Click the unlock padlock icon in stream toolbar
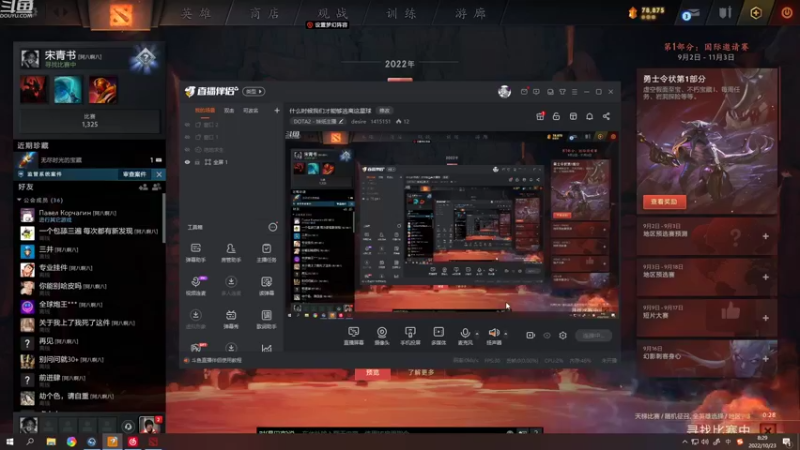This screenshot has height=450, width=800. click(x=556, y=116)
